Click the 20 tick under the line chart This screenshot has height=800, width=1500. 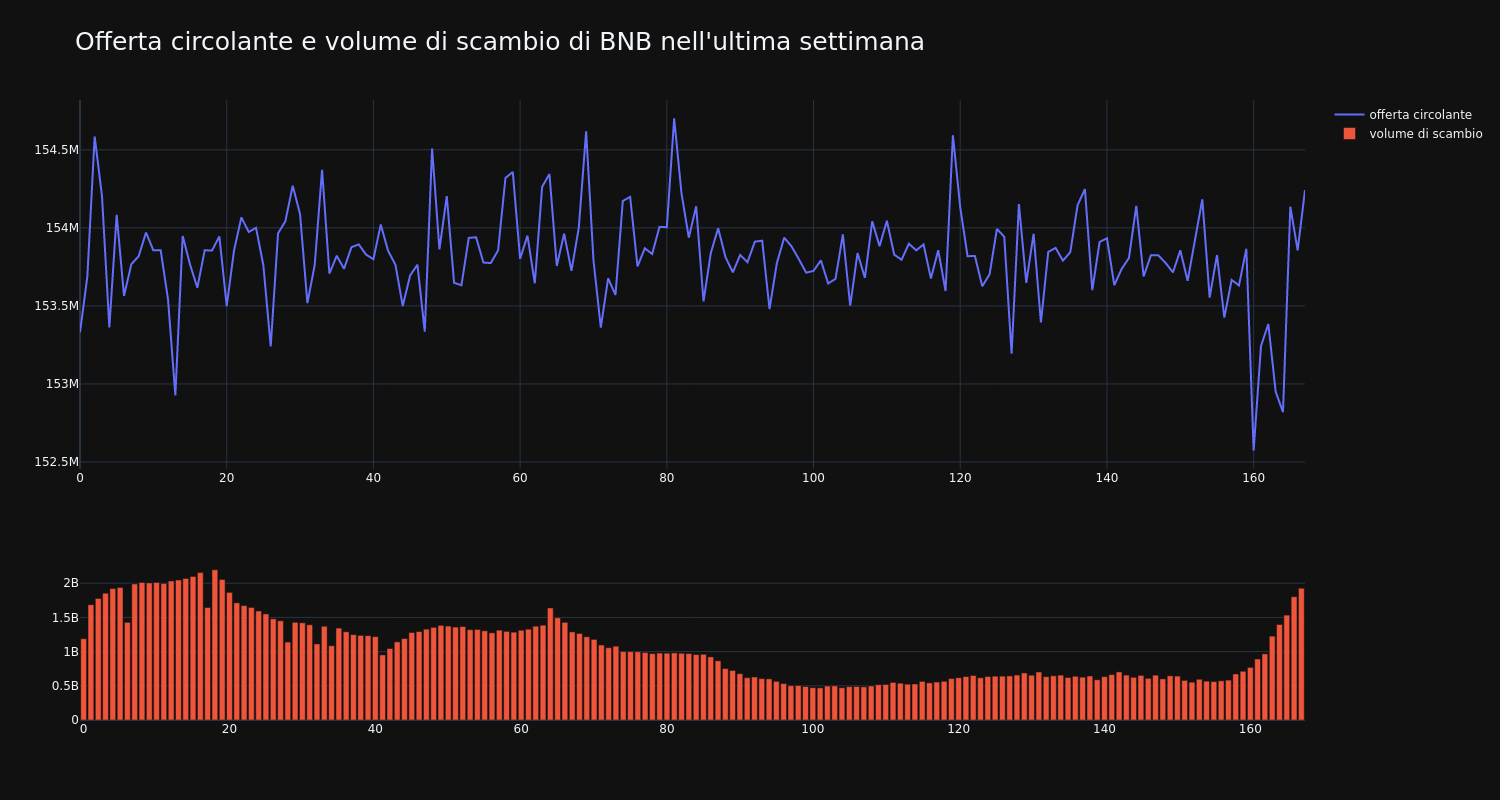click(226, 478)
